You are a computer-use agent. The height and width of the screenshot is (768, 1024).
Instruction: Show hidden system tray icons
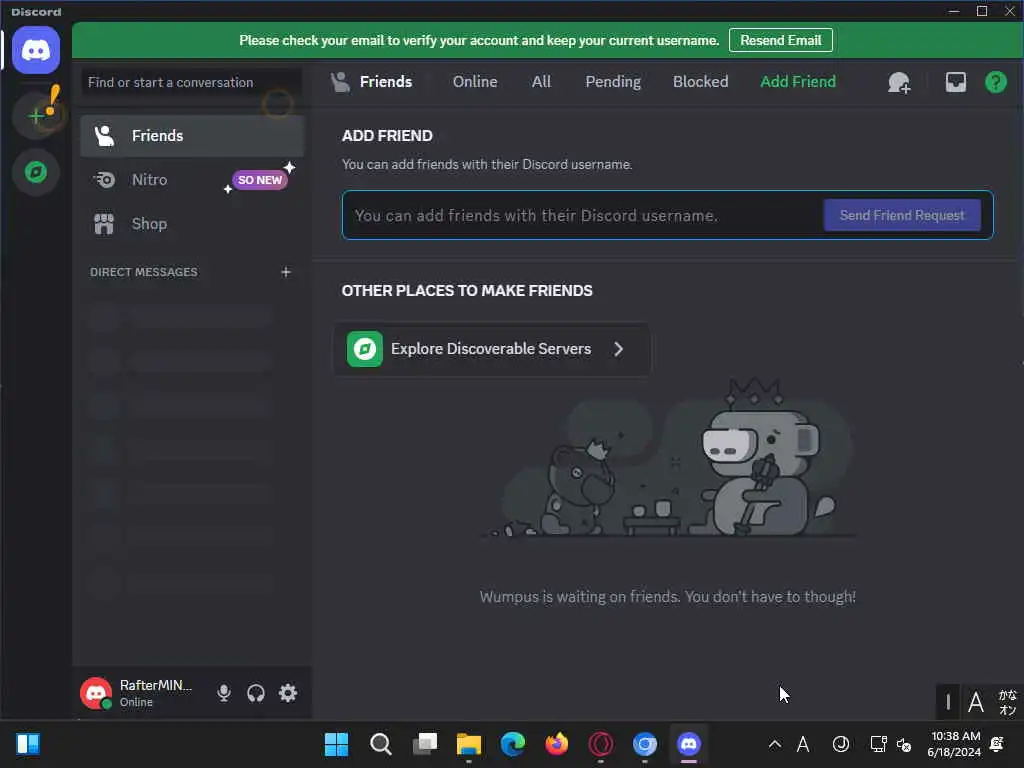(775, 744)
